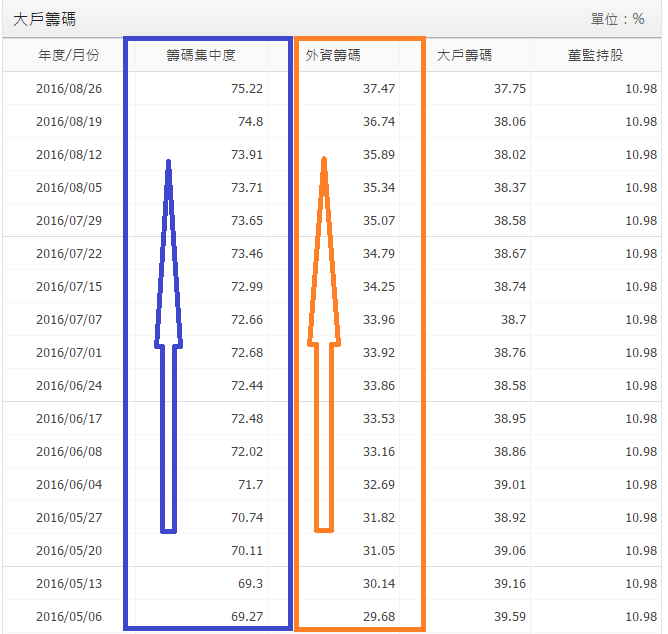Select the 2016/07/22 date cell
668x634 pixels.
69,254
